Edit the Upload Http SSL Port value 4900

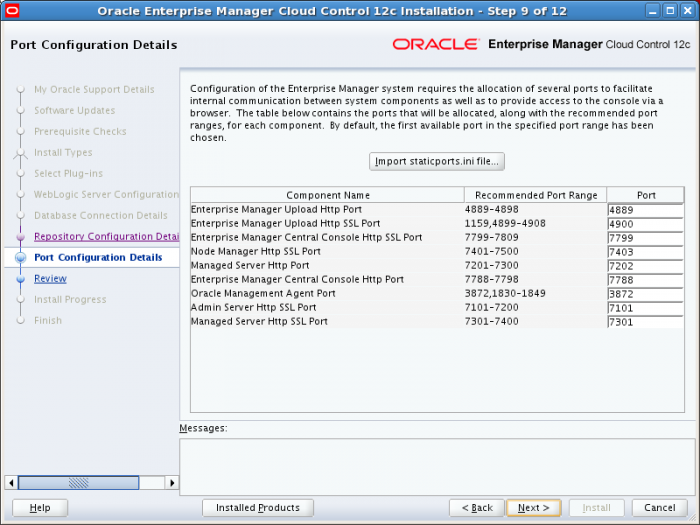click(645, 224)
